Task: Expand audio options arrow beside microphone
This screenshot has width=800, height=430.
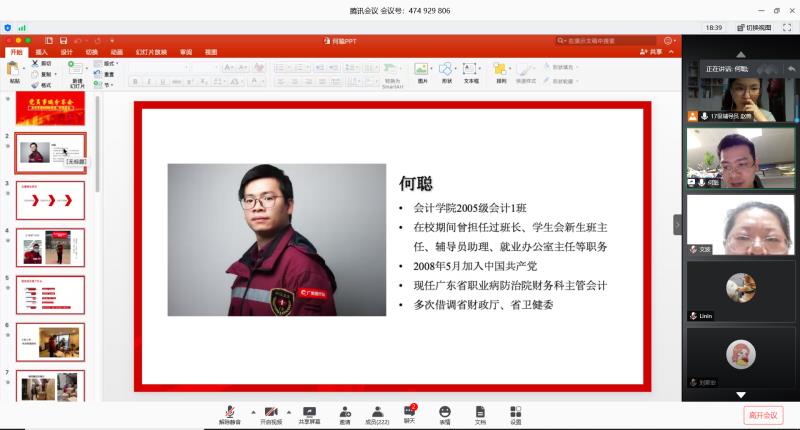Action: (253, 412)
